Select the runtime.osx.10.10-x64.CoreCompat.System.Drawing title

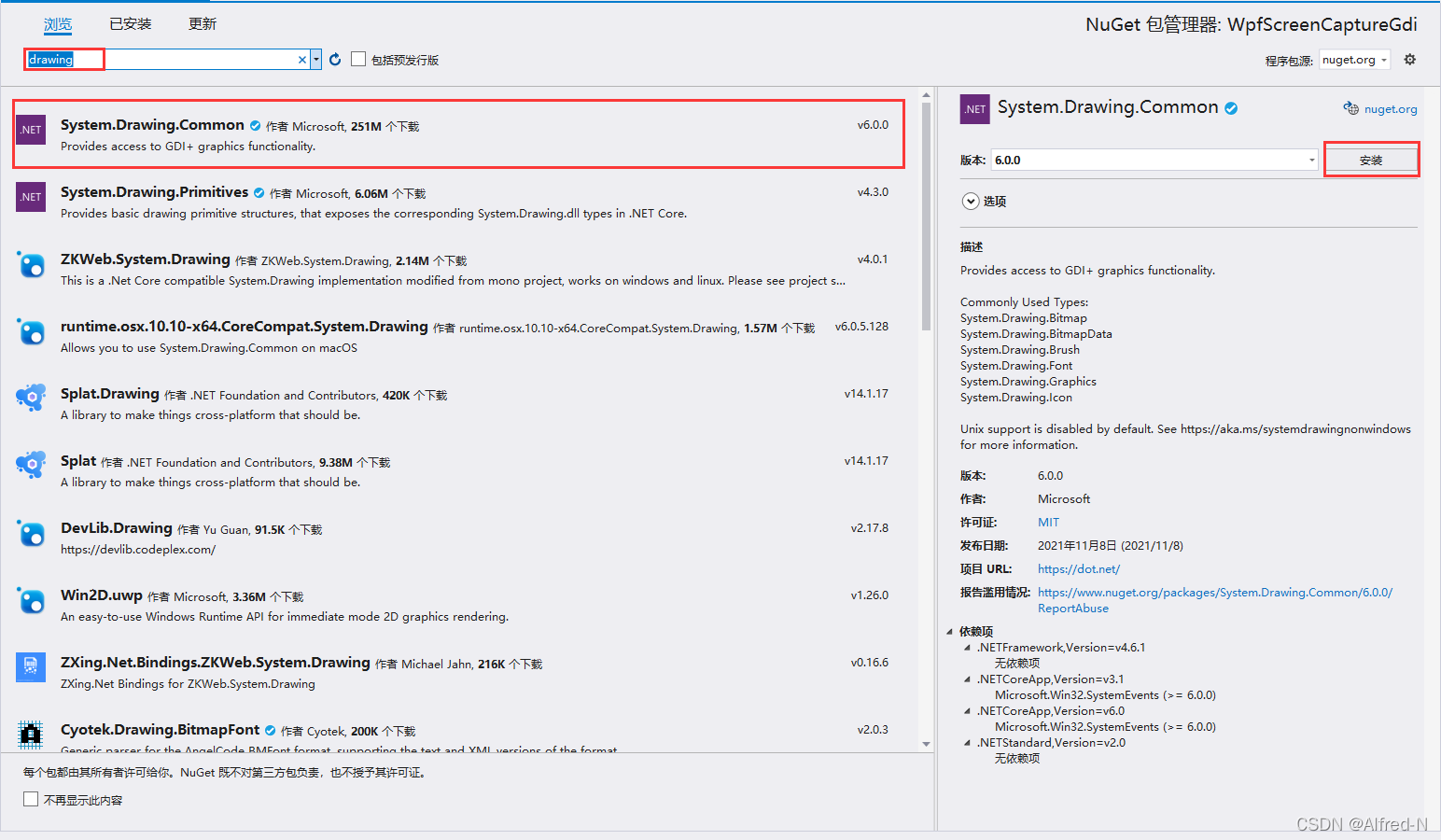pos(245,327)
